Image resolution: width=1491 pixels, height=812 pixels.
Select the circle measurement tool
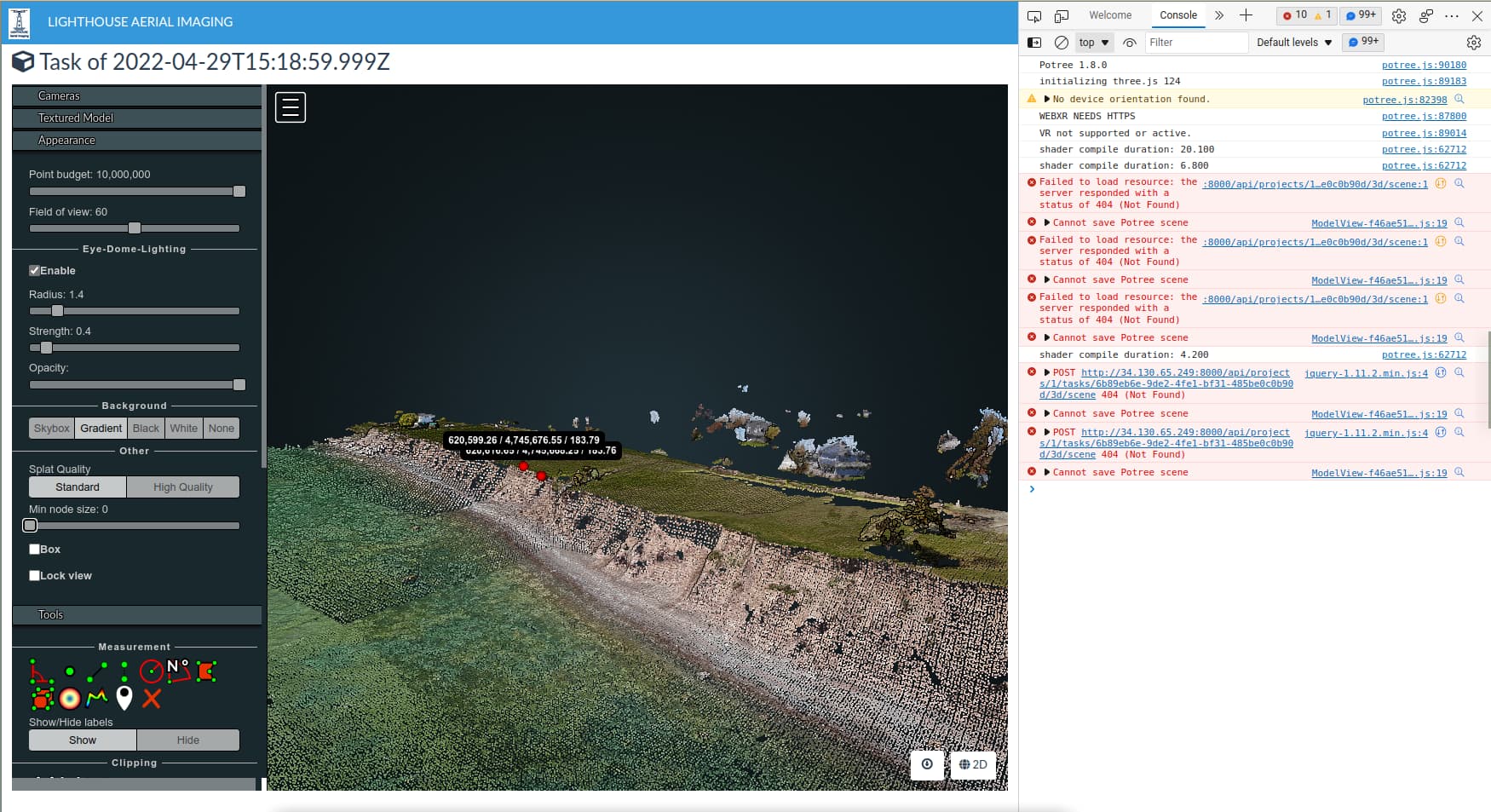(x=152, y=671)
